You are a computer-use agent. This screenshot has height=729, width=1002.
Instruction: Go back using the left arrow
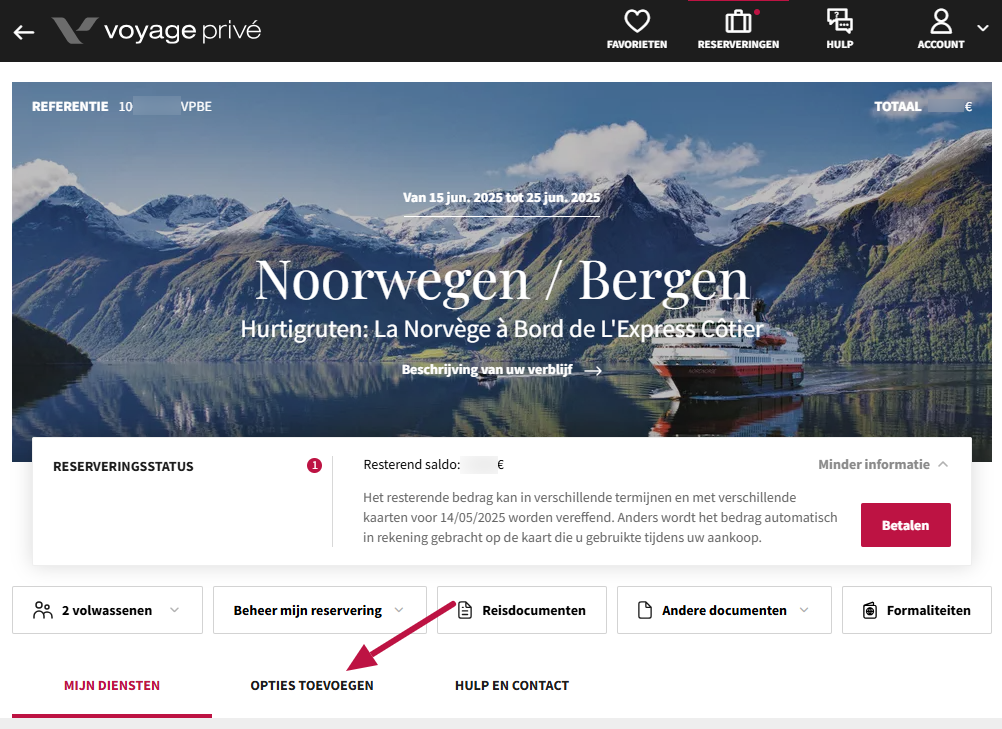[x=24, y=32]
